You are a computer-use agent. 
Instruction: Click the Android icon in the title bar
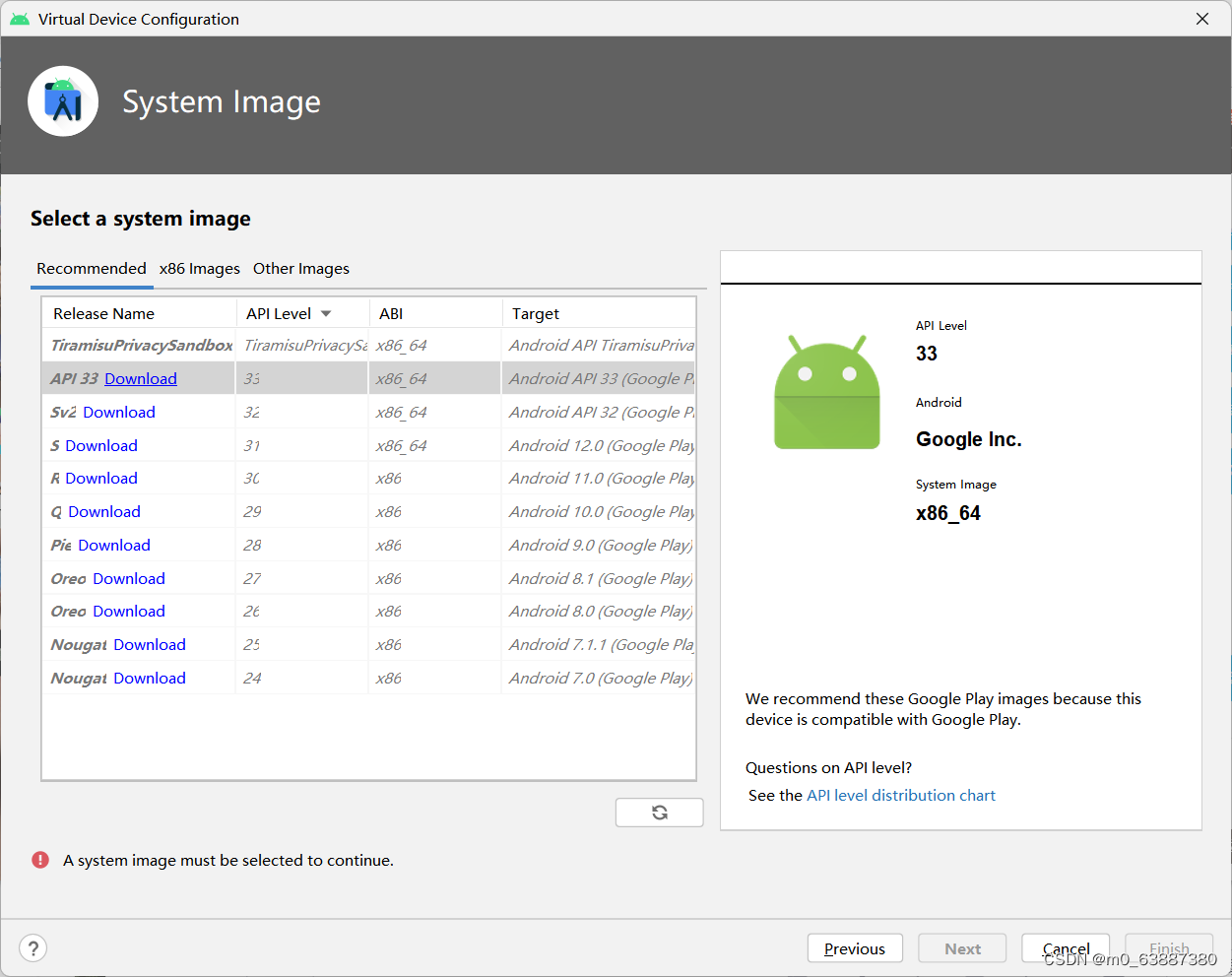[20, 19]
